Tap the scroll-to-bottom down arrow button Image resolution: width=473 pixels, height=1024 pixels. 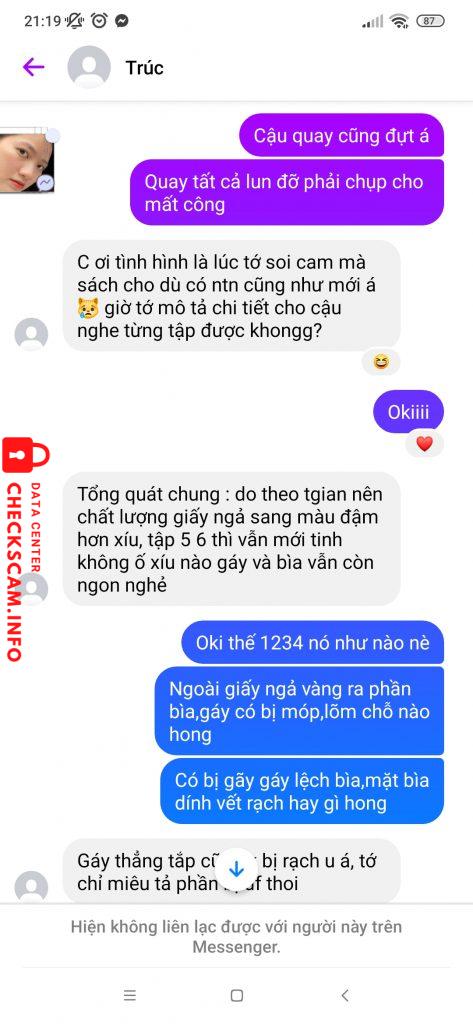click(x=236, y=869)
